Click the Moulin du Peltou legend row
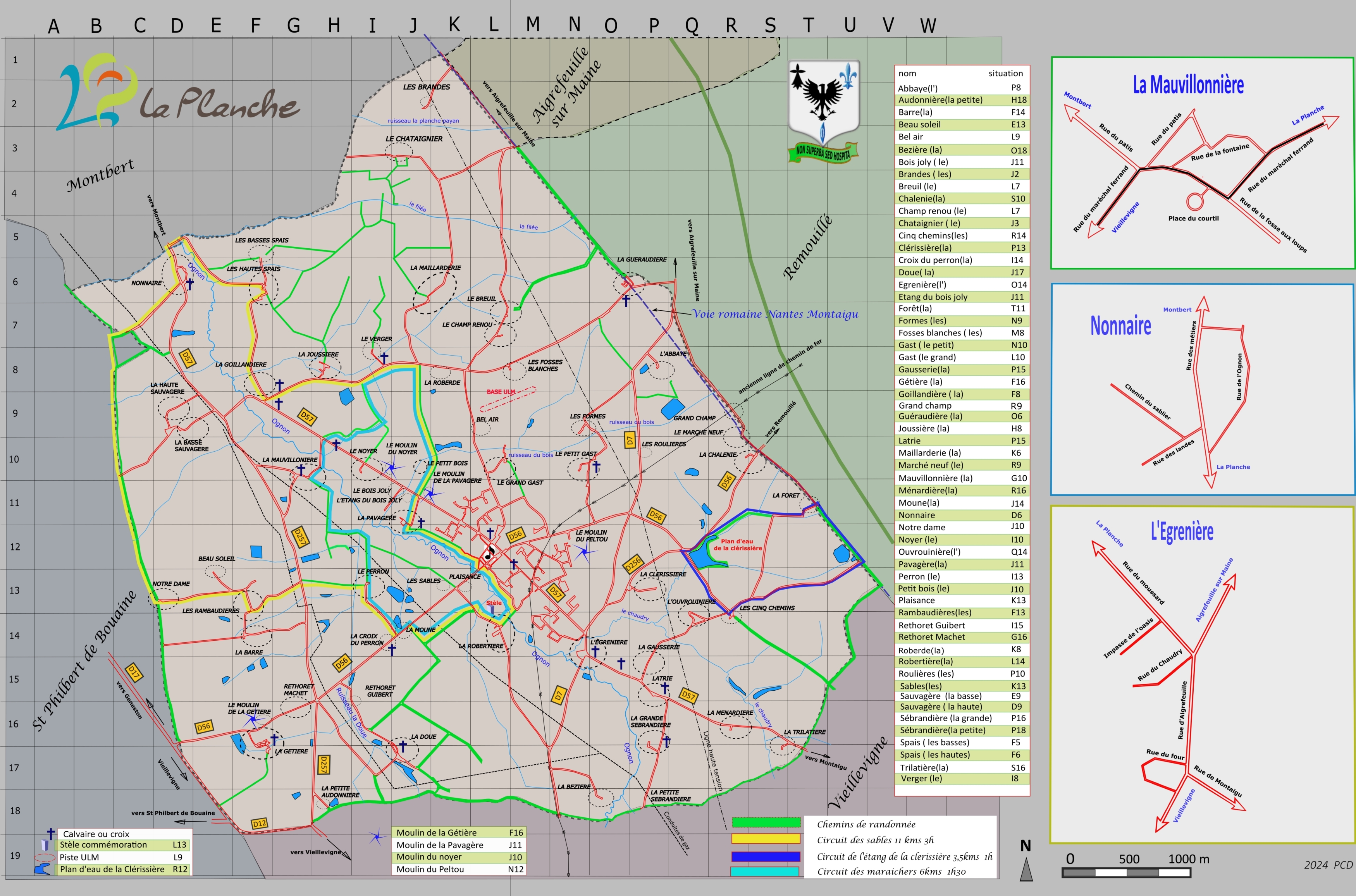The width and height of the screenshot is (1356, 896). point(458,869)
